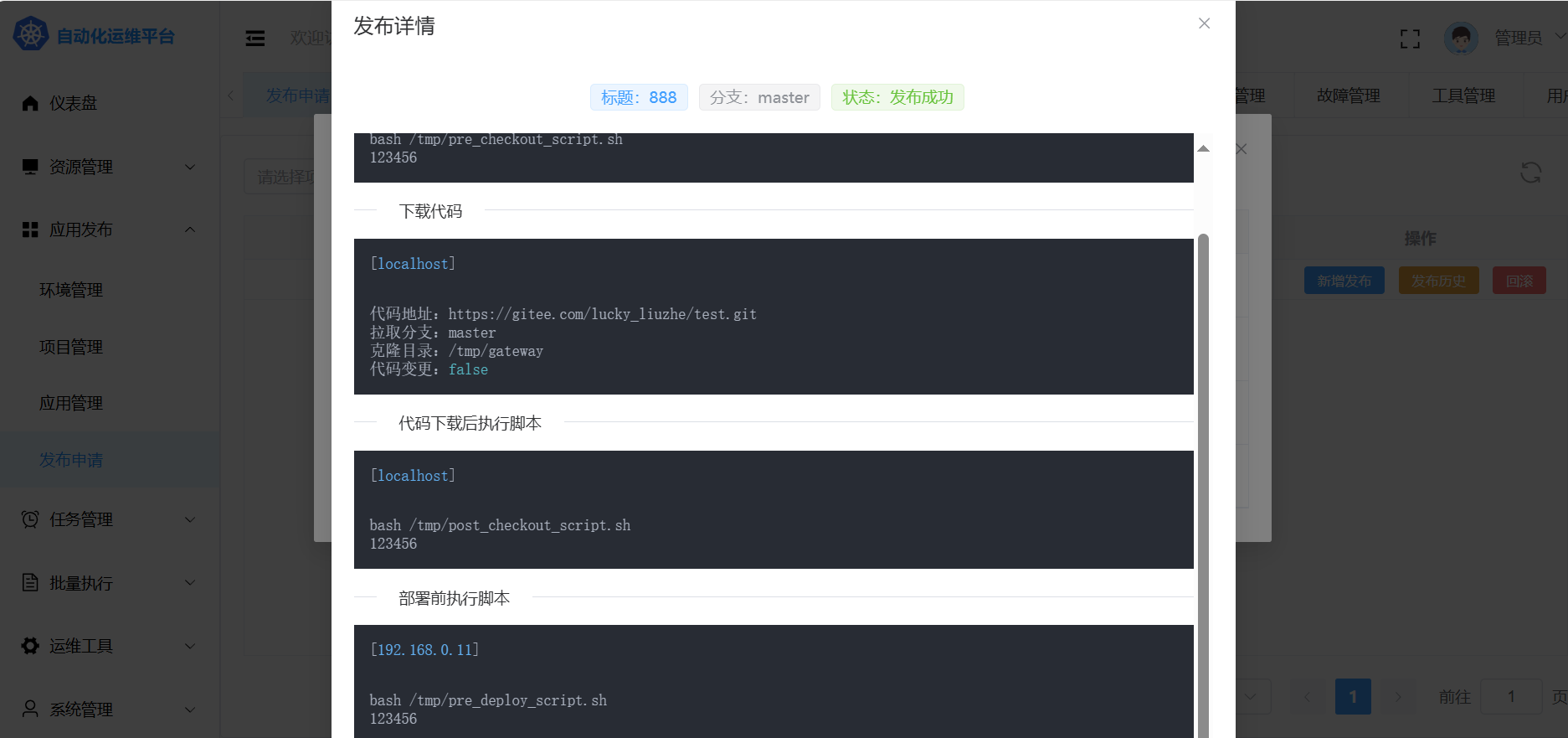Open 环境管理 in sidebar
This screenshot has height=738, width=1568.
point(71,290)
